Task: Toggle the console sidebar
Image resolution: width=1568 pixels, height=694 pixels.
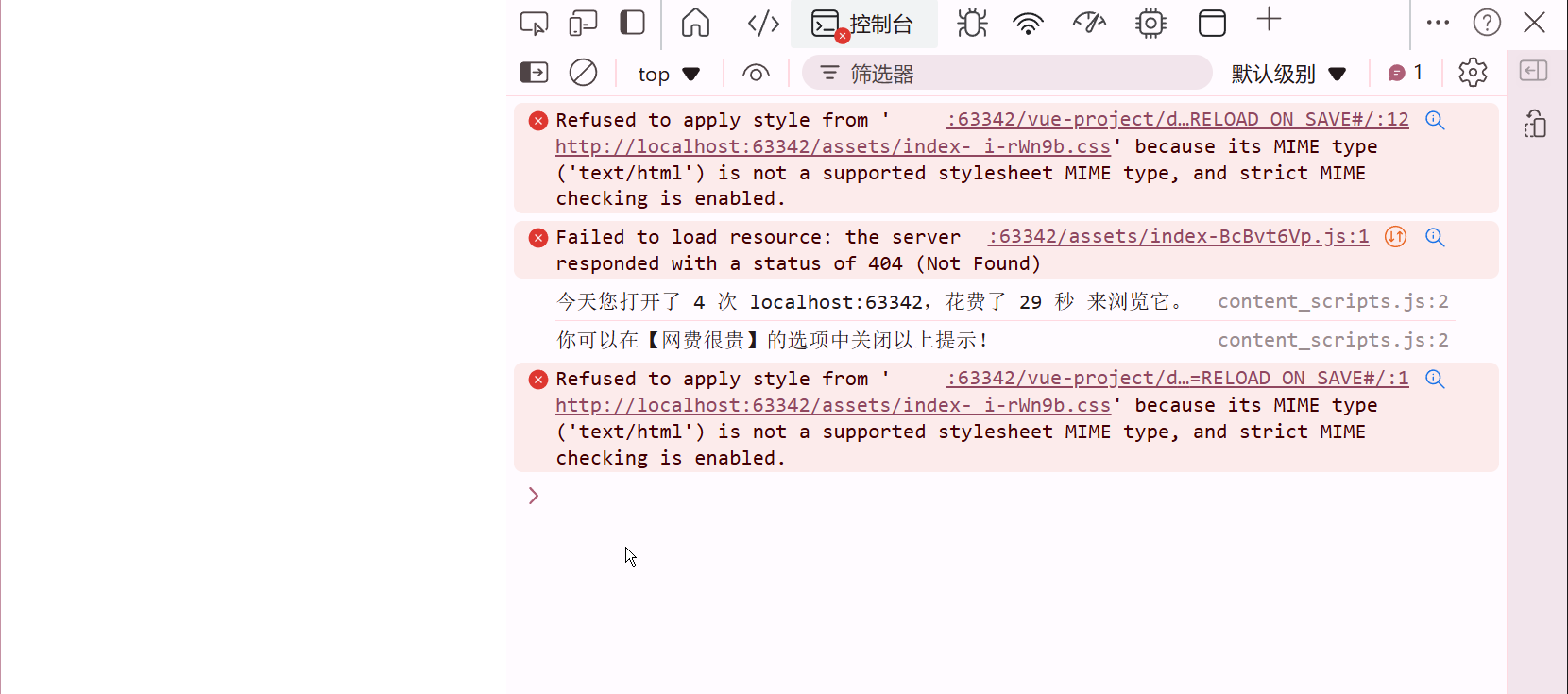Action: coord(534,73)
